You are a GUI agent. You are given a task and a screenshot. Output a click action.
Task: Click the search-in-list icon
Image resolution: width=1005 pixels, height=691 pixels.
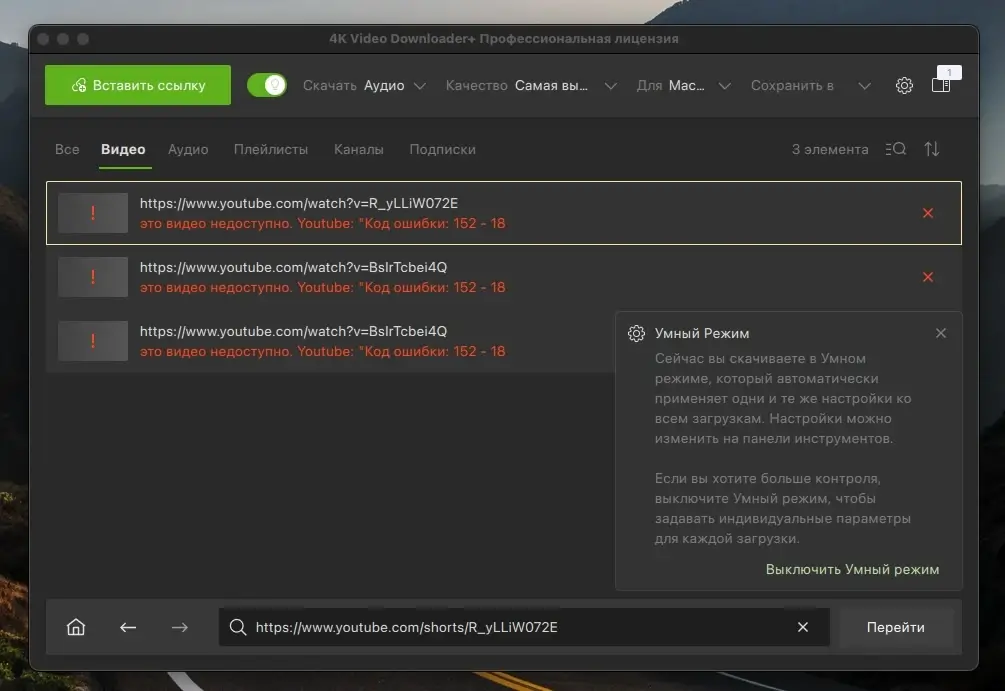click(x=895, y=149)
